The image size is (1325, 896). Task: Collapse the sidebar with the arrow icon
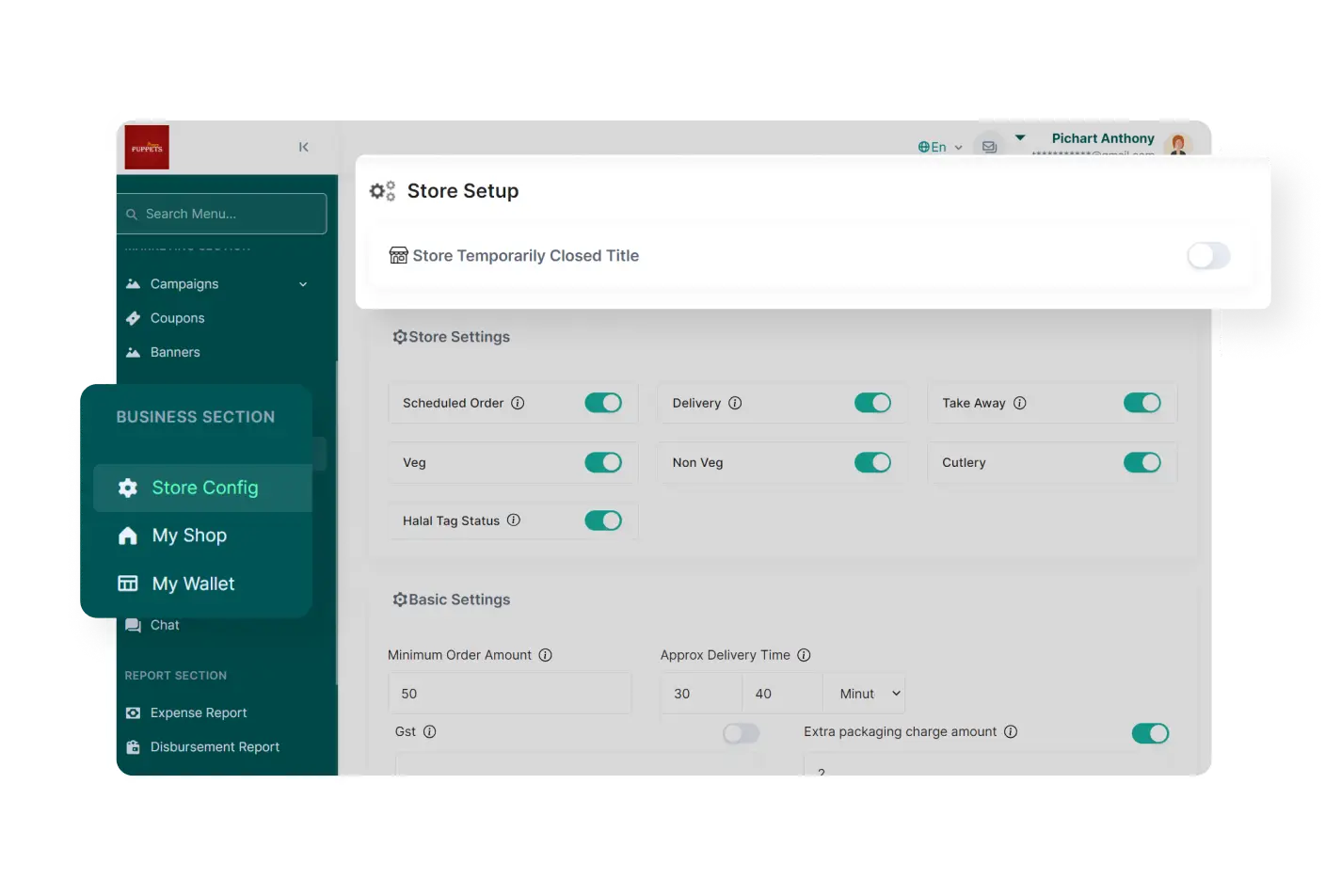coord(303,147)
